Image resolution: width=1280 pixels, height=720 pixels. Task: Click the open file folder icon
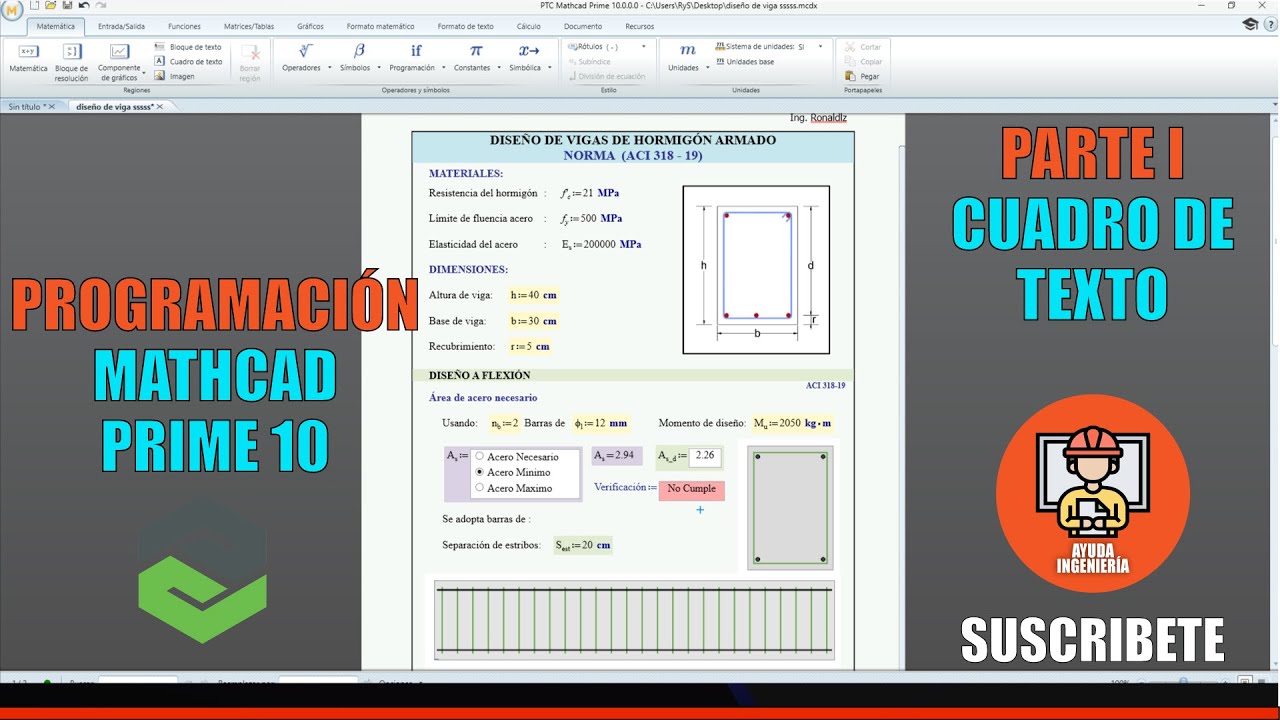pos(51,5)
